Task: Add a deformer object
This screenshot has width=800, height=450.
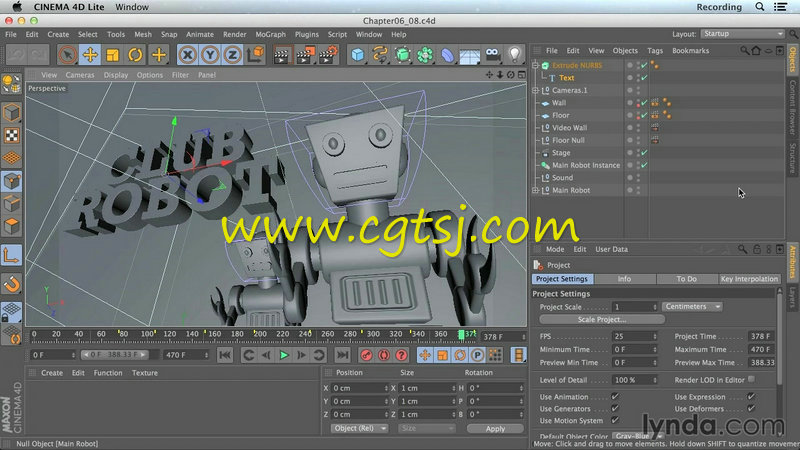Action: click(x=447, y=55)
